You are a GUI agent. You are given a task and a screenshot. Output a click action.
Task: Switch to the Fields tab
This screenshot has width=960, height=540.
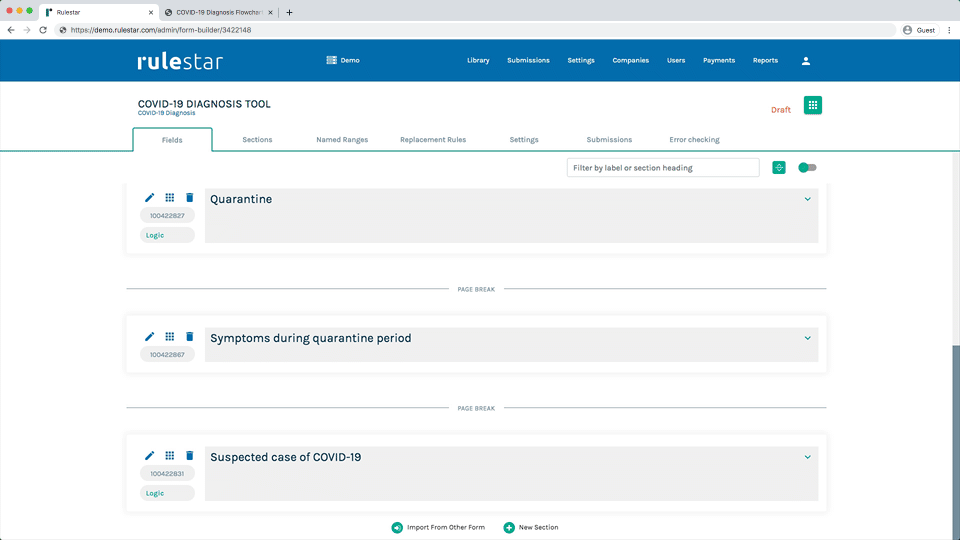click(x=172, y=140)
